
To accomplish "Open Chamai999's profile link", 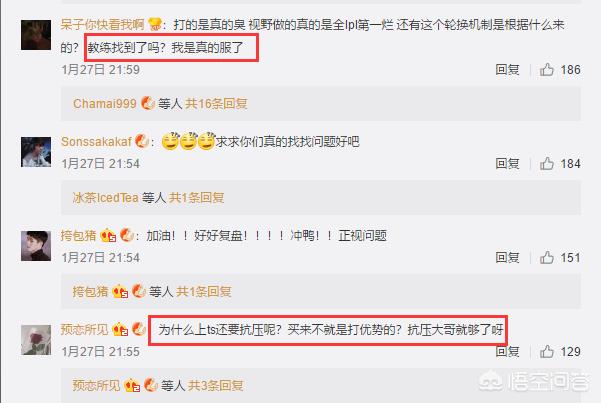I will (x=105, y=104).
